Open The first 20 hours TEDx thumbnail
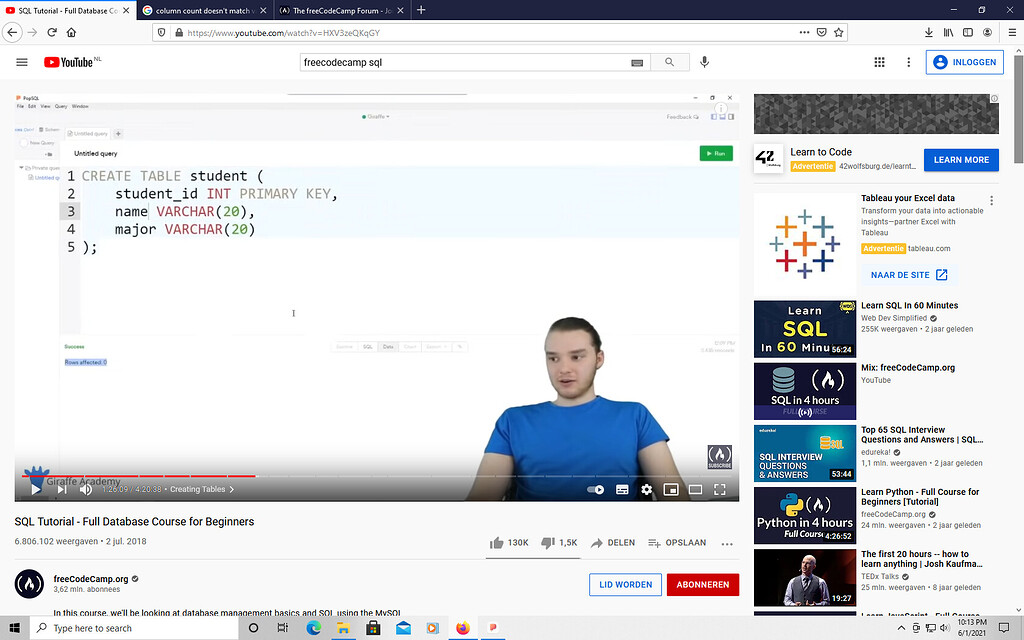1024x640 pixels. click(x=805, y=577)
